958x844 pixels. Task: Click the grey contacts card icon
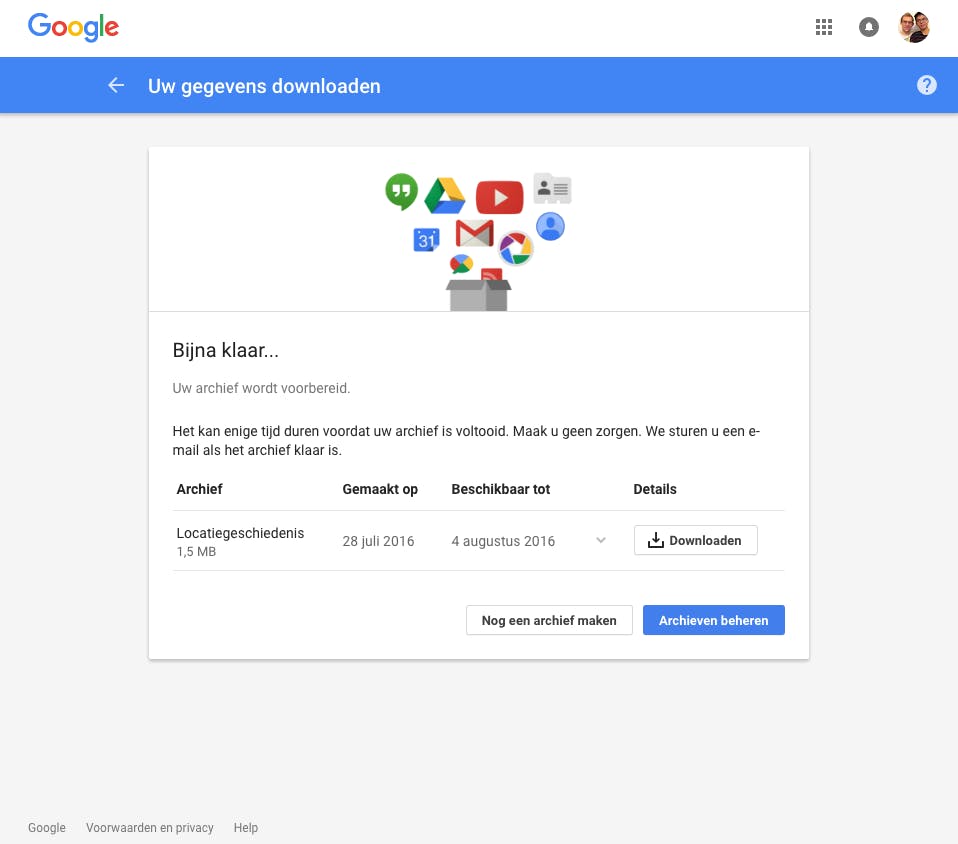click(x=552, y=188)
